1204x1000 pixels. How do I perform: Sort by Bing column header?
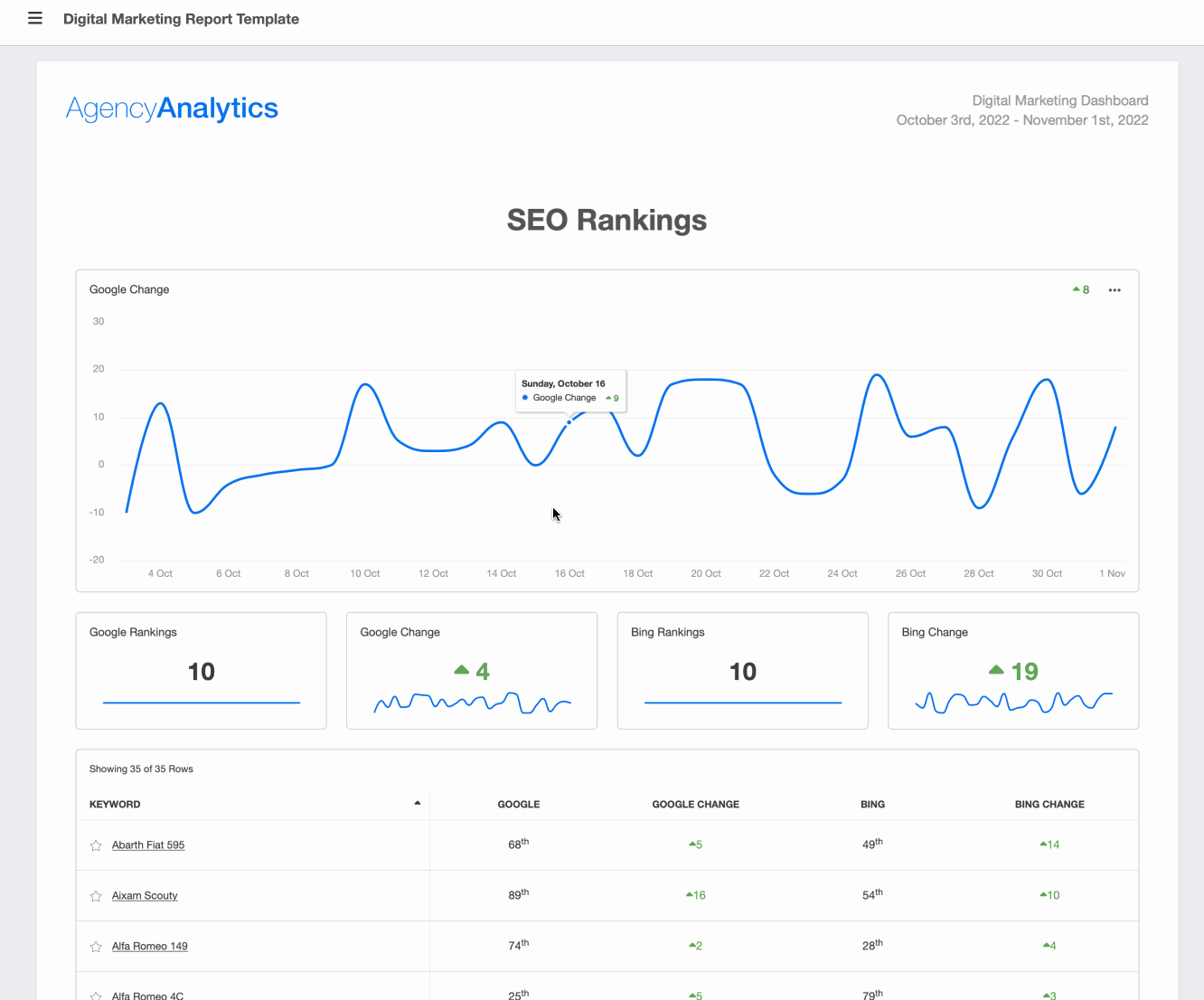(x=872, y=804)
